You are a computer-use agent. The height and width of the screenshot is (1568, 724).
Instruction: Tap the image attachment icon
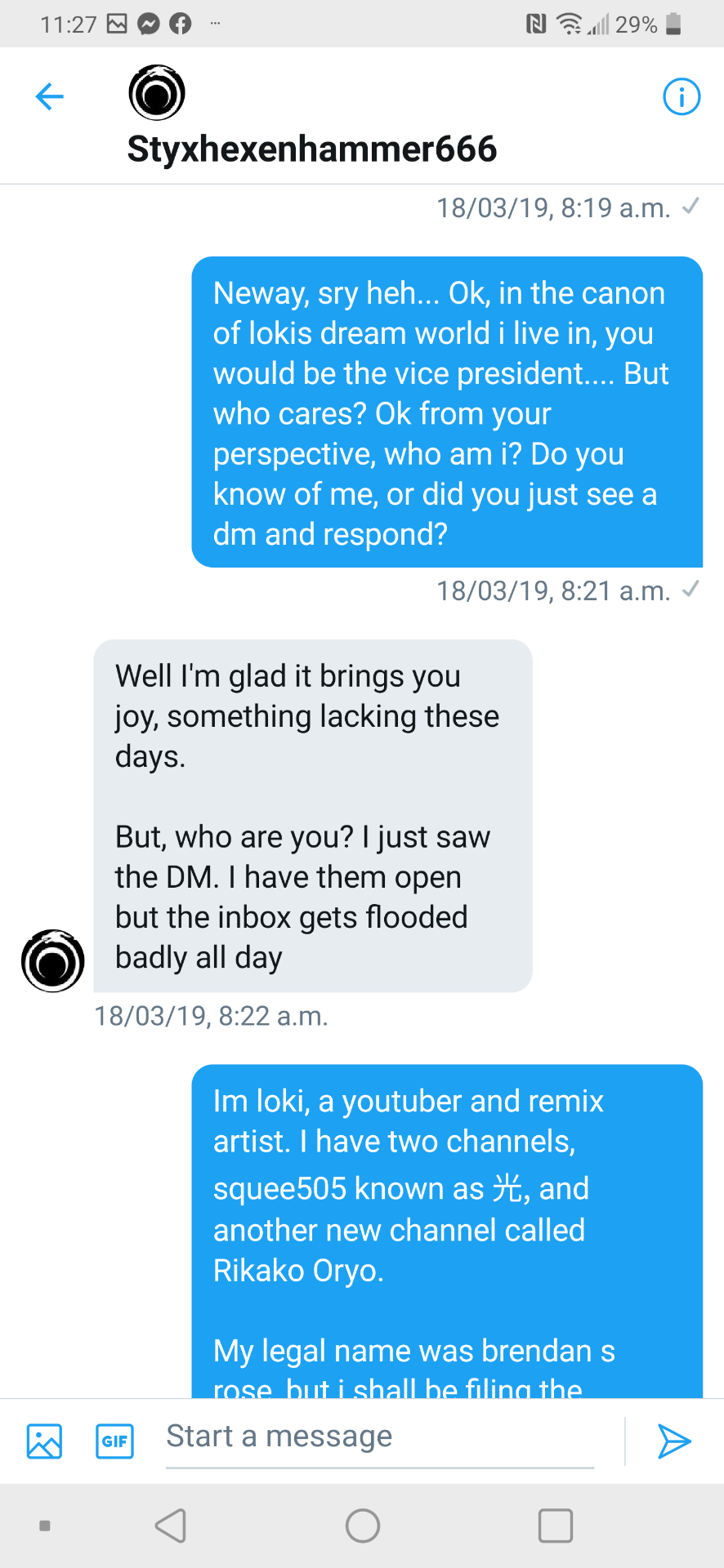tap(44, 1441)
